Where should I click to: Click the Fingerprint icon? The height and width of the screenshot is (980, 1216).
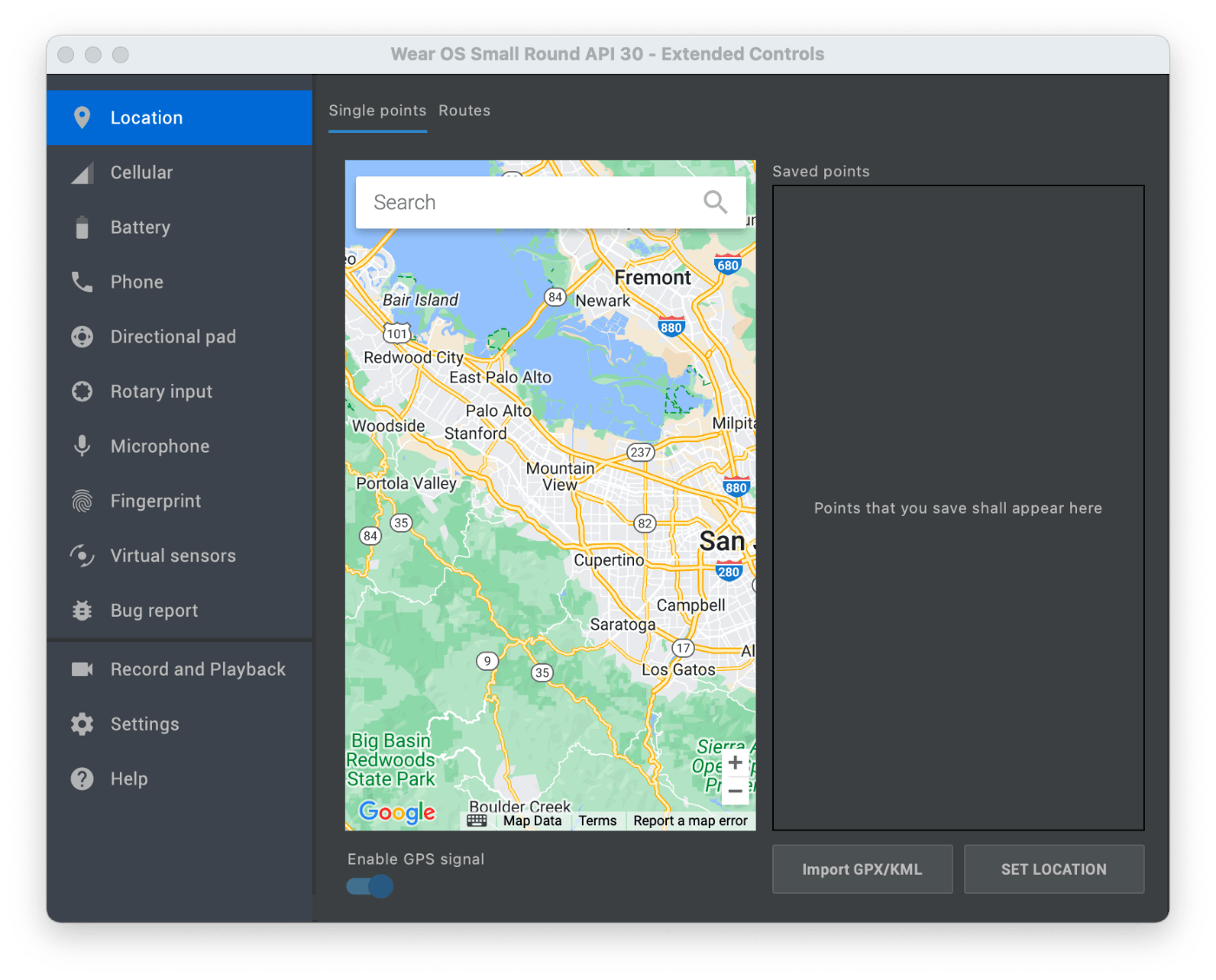tap(82, 500)
